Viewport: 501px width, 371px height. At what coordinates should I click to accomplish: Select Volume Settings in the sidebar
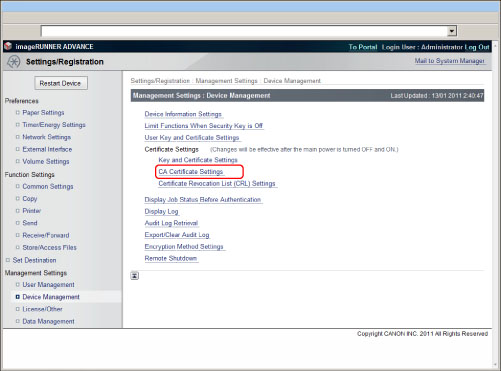[x=46, y=161]
